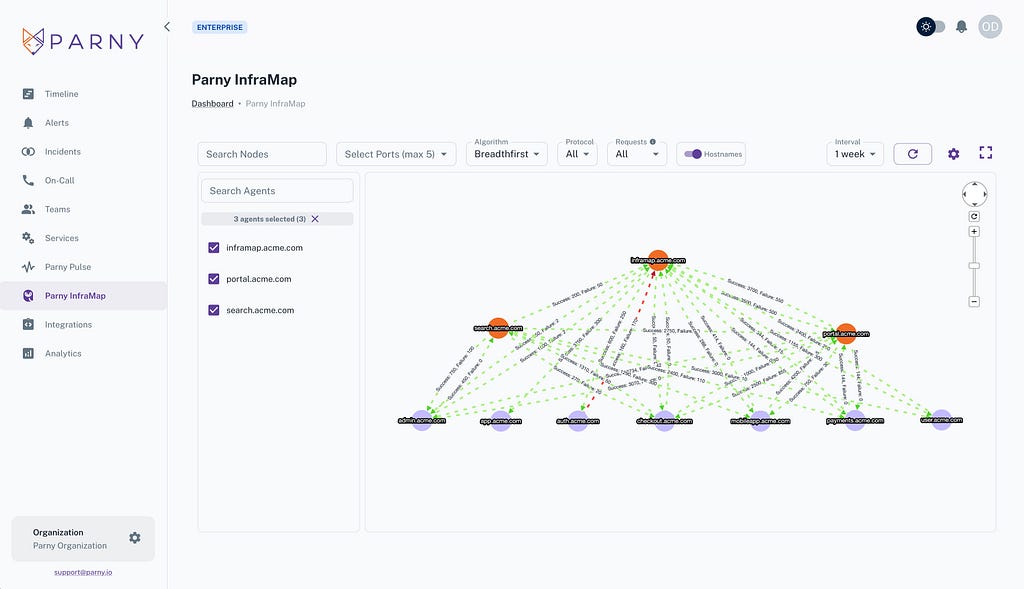Enter fullscreen map view
Viewport: 1024px width, 589px height.
tap(986, 153)
